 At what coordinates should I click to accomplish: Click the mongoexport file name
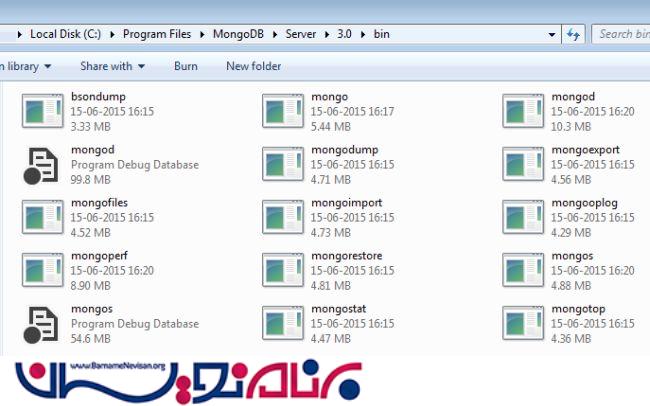click(x=585, y=150)
